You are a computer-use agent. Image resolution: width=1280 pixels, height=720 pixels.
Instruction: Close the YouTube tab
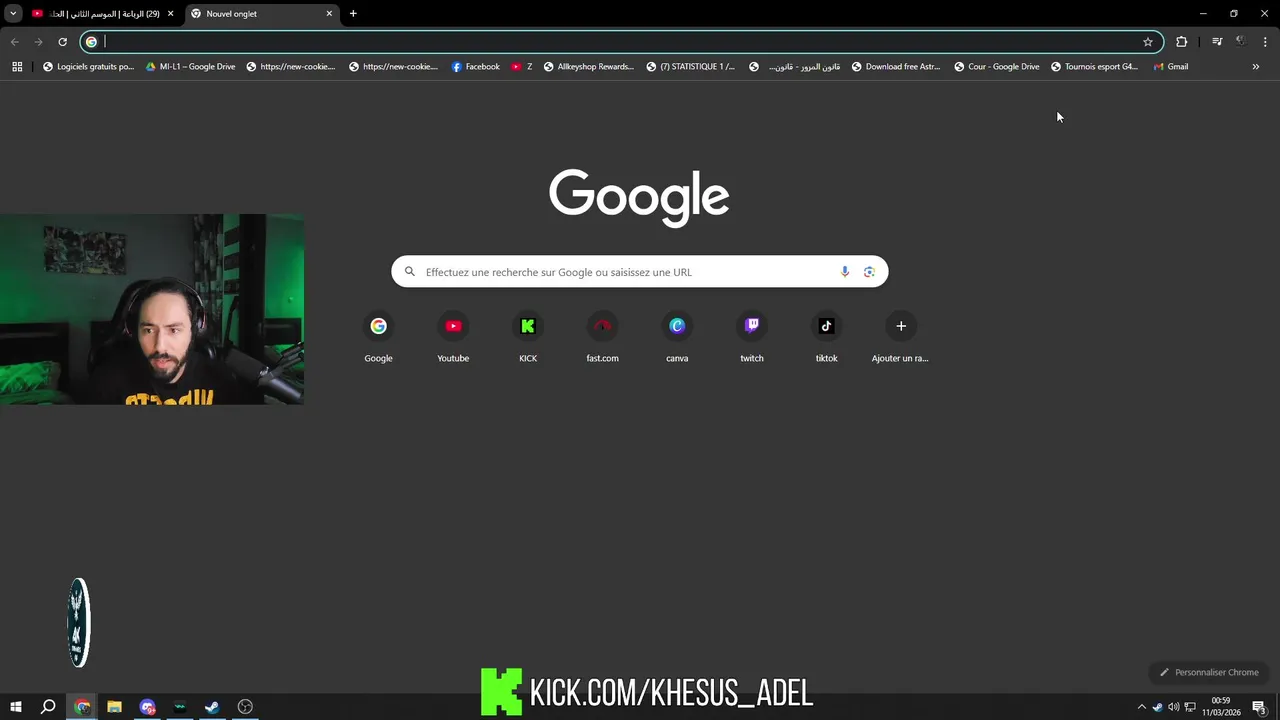[171, 14]
